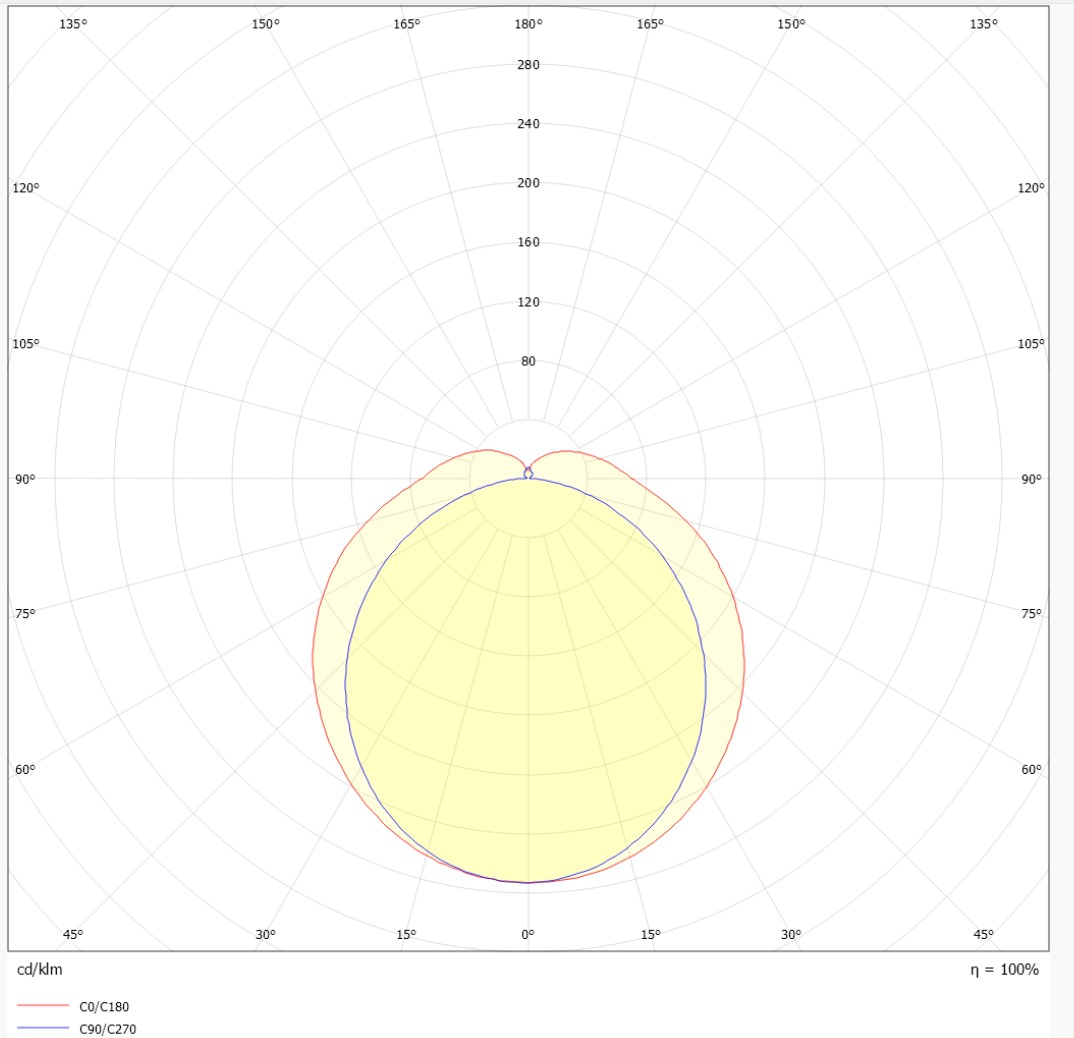This screenshot has width=1074, height=1038.
Task: Click the 135° label in top-left corner
Action: click(x=73, y=24)
